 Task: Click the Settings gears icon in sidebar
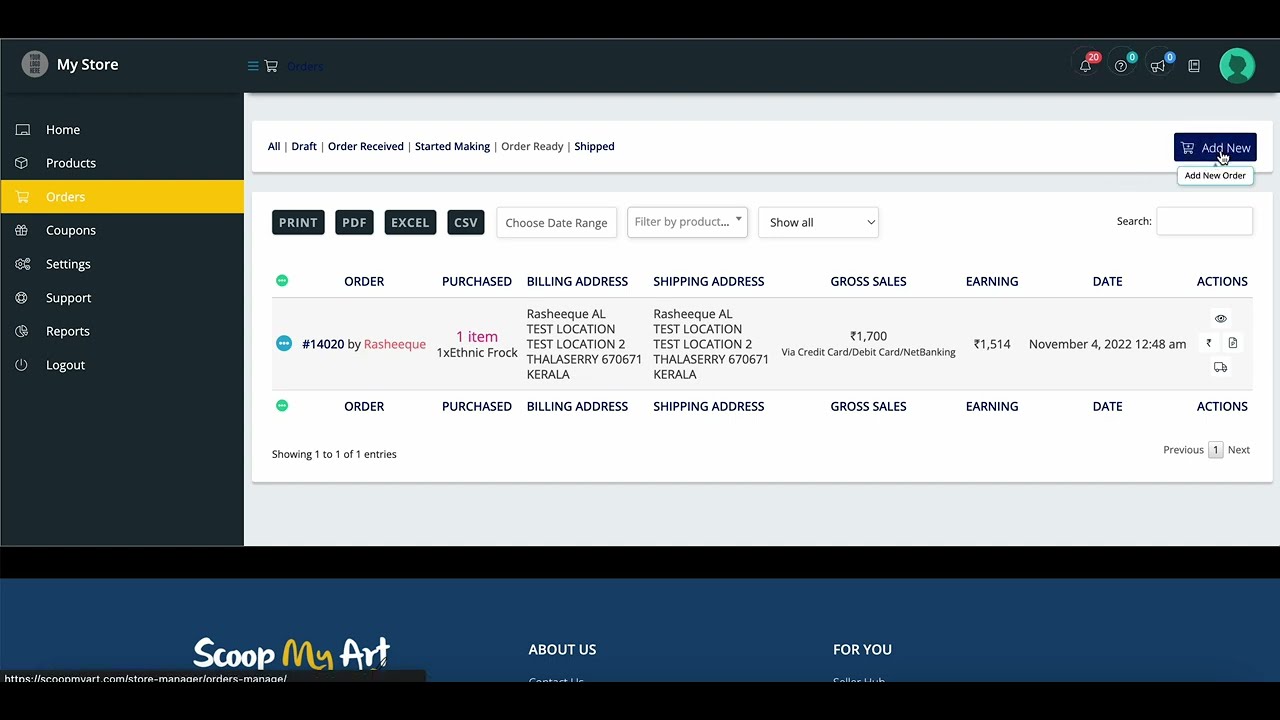pos(22,264)
